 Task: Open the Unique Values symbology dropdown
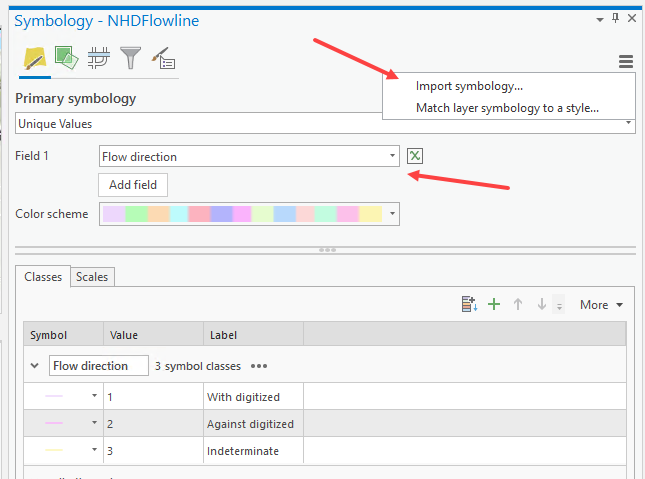point(325,123)
